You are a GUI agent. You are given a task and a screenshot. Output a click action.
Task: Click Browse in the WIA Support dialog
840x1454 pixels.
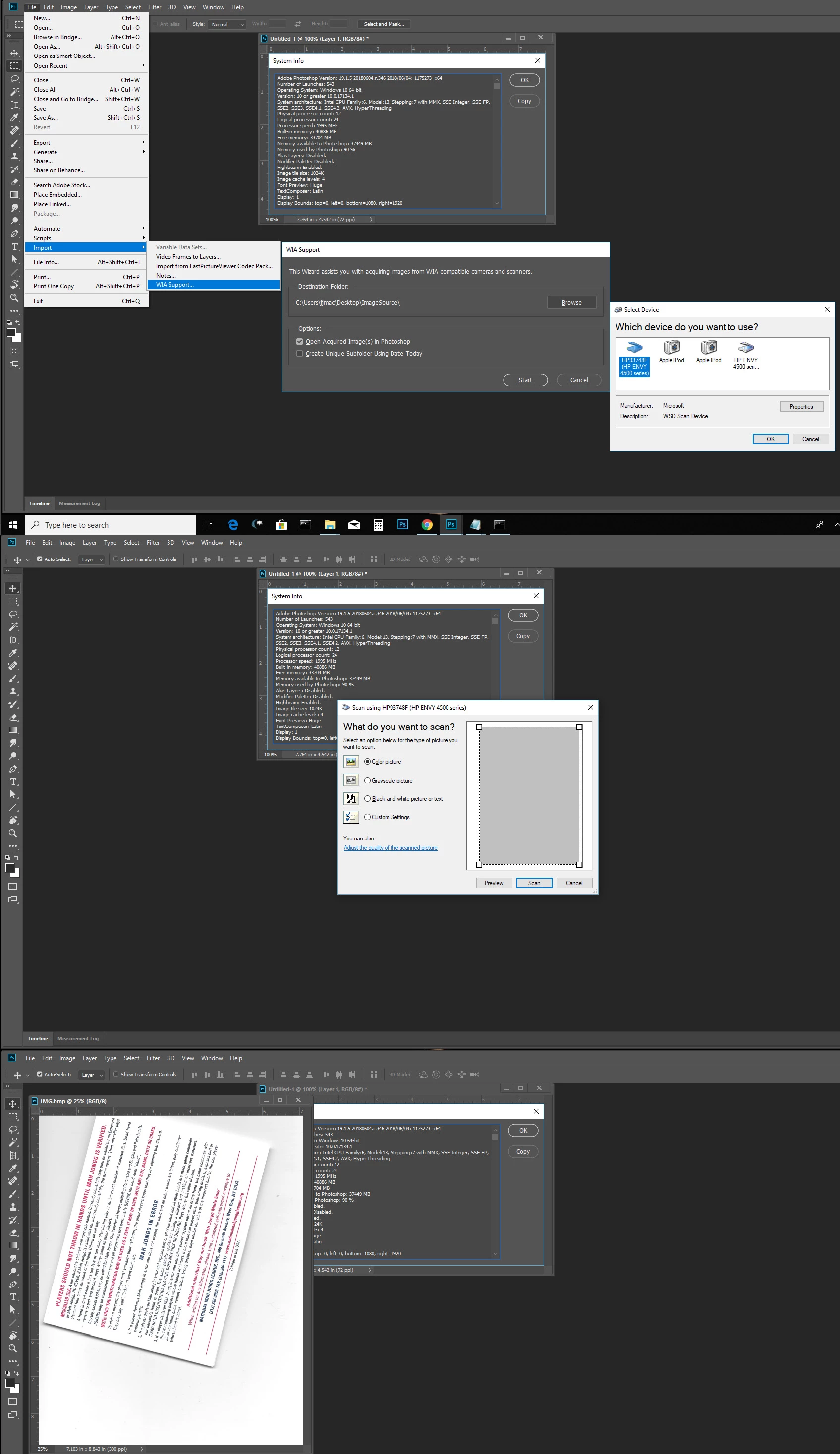[x=571, y=303]
